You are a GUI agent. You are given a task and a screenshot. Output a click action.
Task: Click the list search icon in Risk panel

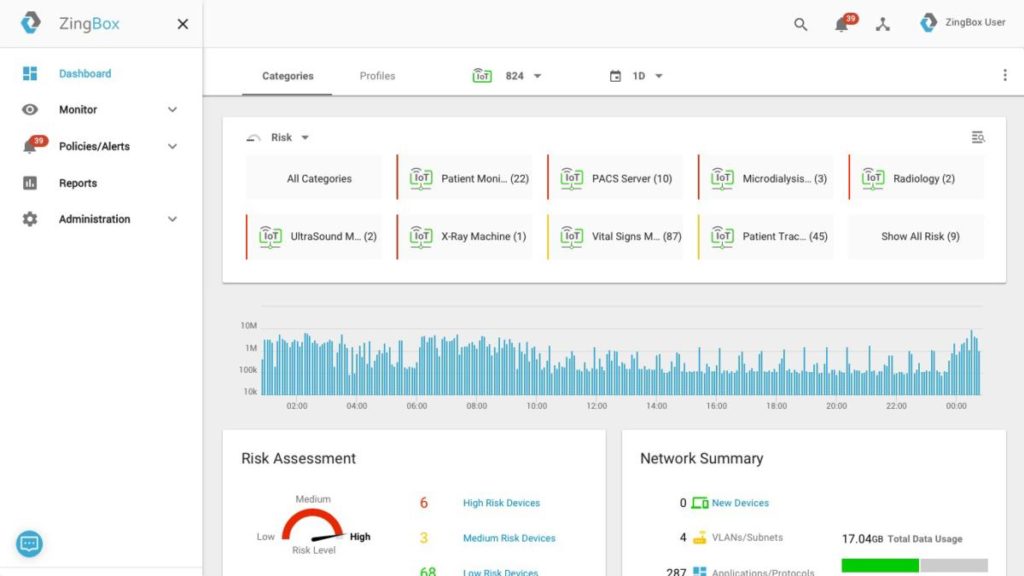[x=978, y=138]
